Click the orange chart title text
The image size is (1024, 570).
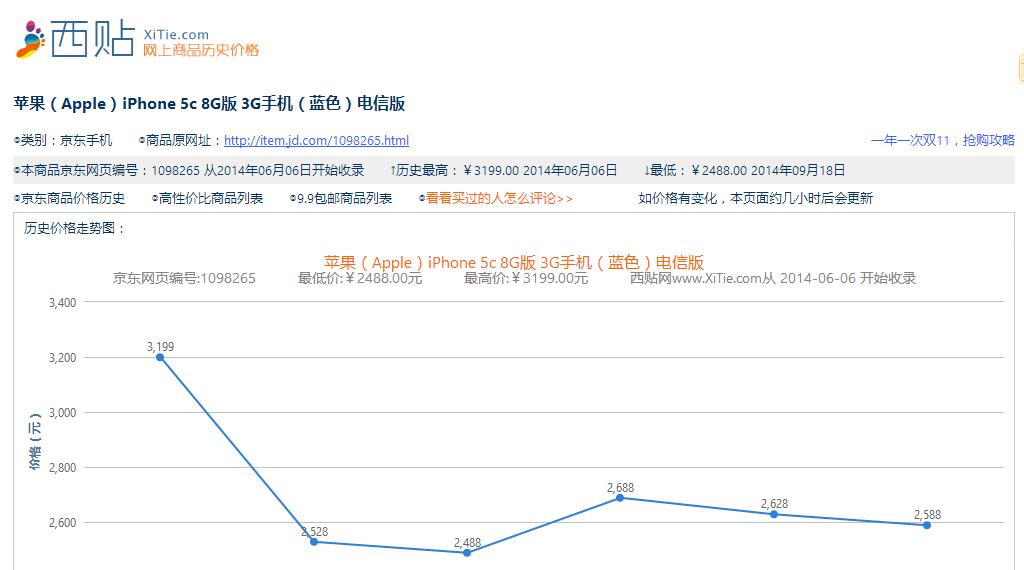click(x=514, y=262)
